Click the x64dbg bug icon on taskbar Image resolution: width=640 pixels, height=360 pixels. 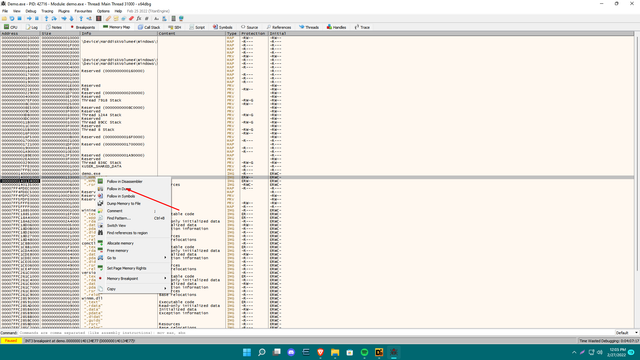click(394, 352)
